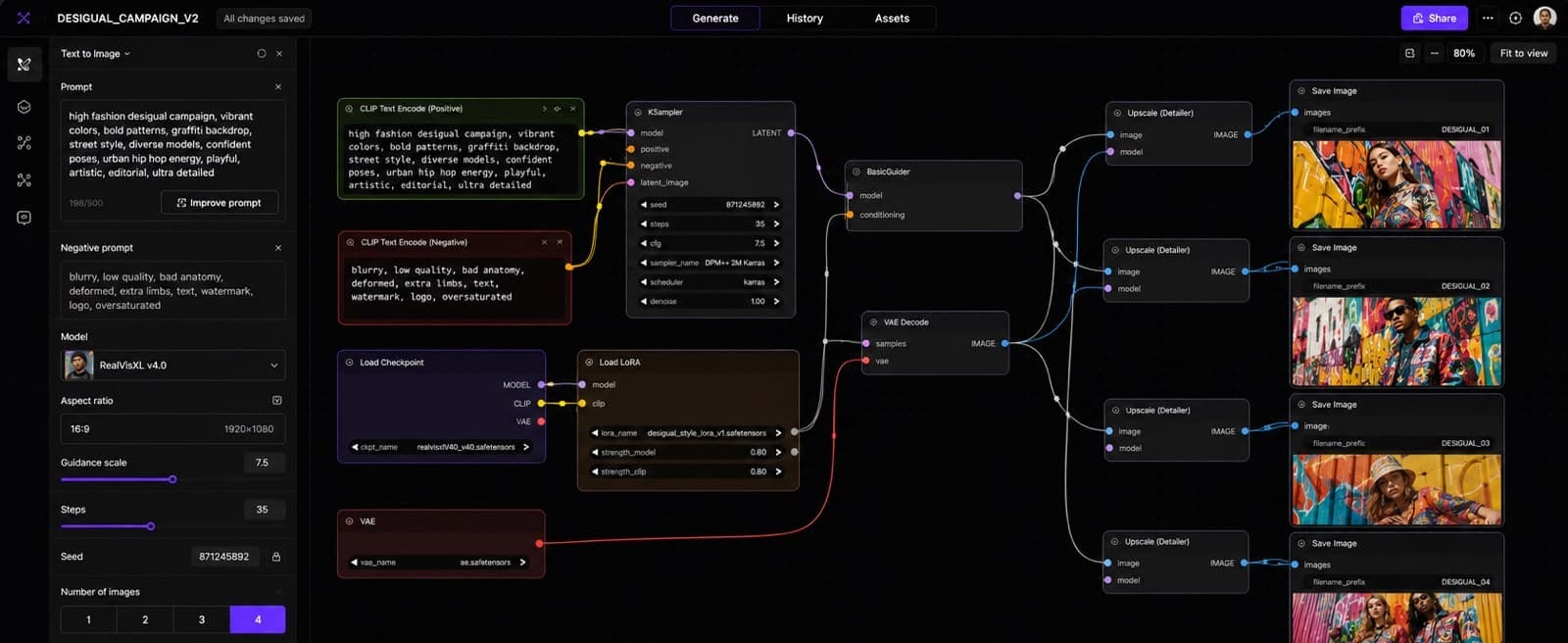Select number of images option 2

point(145,619)
